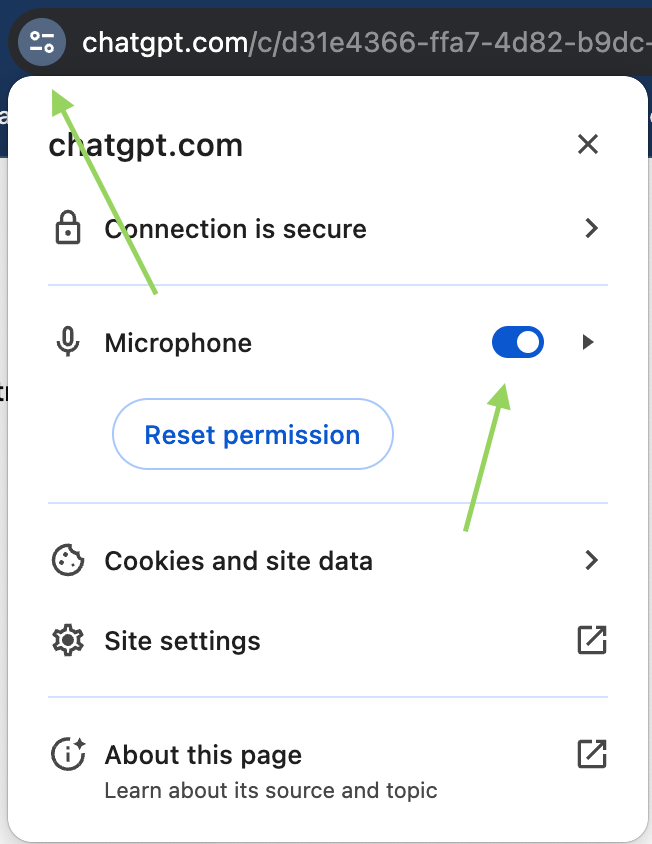Click the gear icon for Site settings
This screenshot has height=844, width=652.
click(68, 640)
